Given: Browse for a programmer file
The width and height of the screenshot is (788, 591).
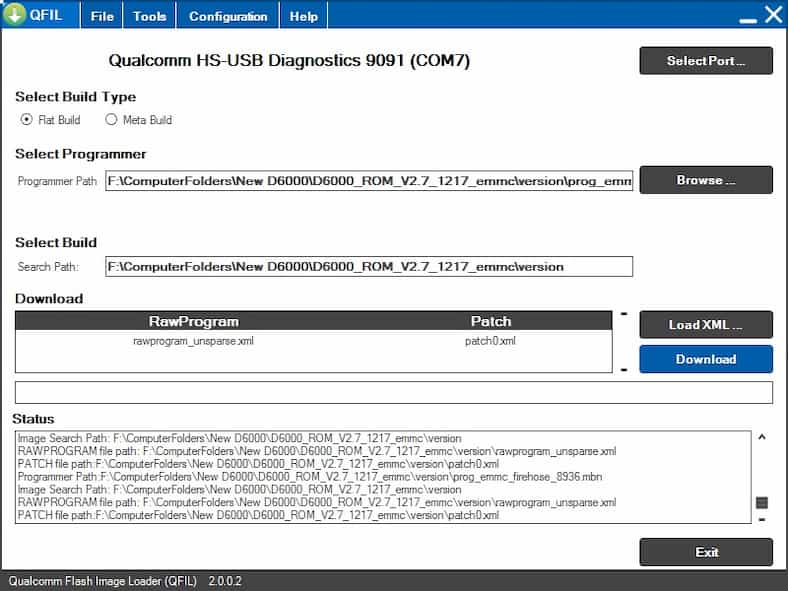Looking at the screenshot, I should pos(706,180).
